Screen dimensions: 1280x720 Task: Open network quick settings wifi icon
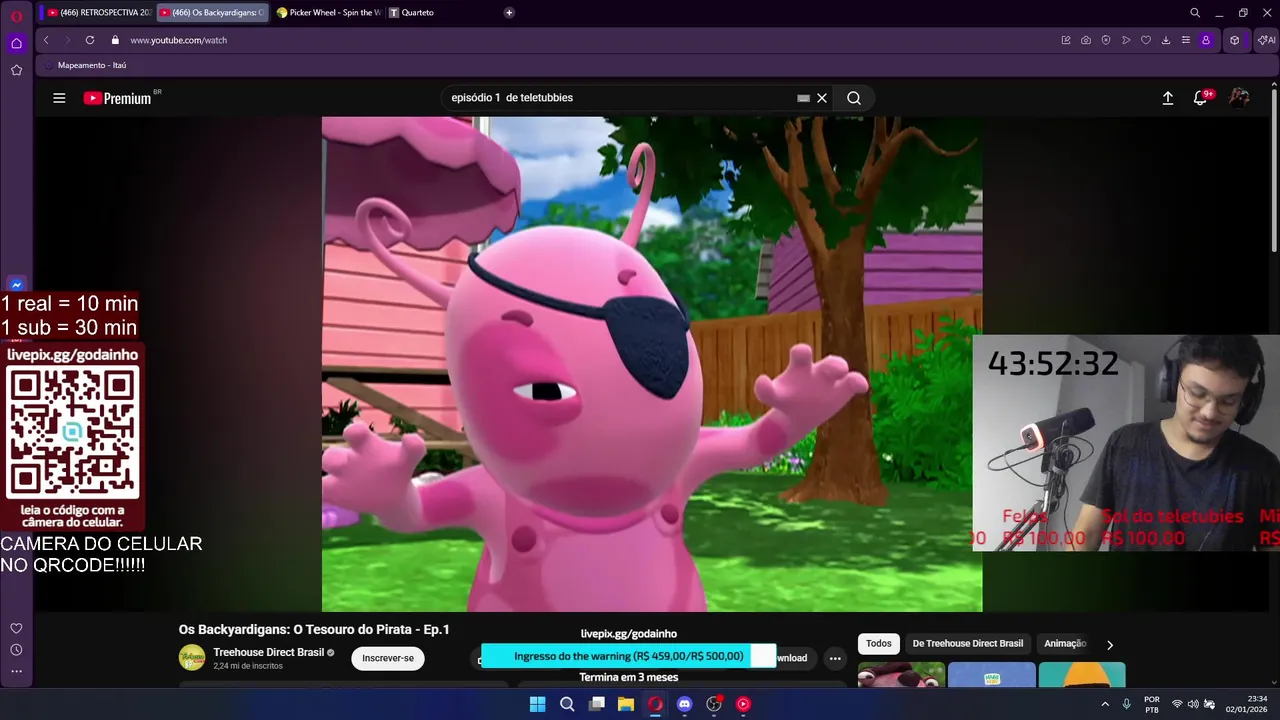[x=1177, y=704]
